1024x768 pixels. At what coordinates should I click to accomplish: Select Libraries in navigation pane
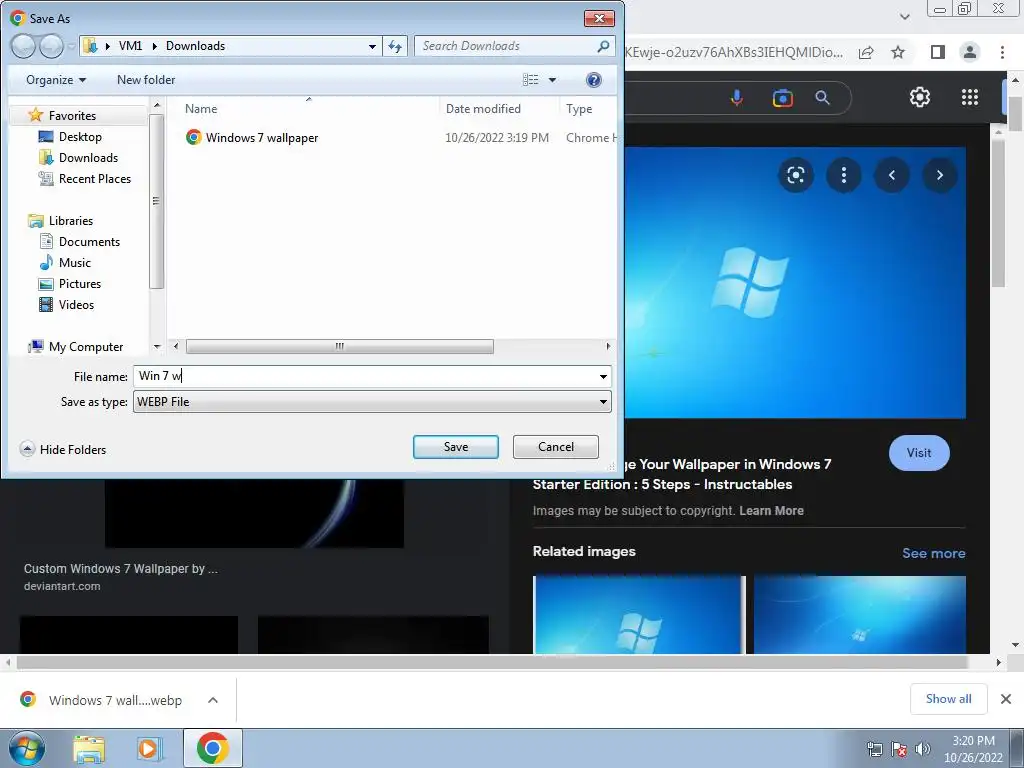click(x=71, y=221)
